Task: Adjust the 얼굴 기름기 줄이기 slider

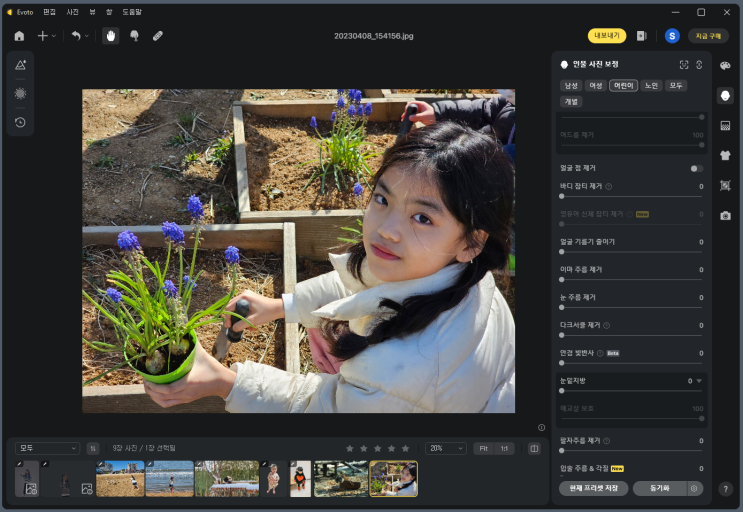Action: click(x=631, y=252)
